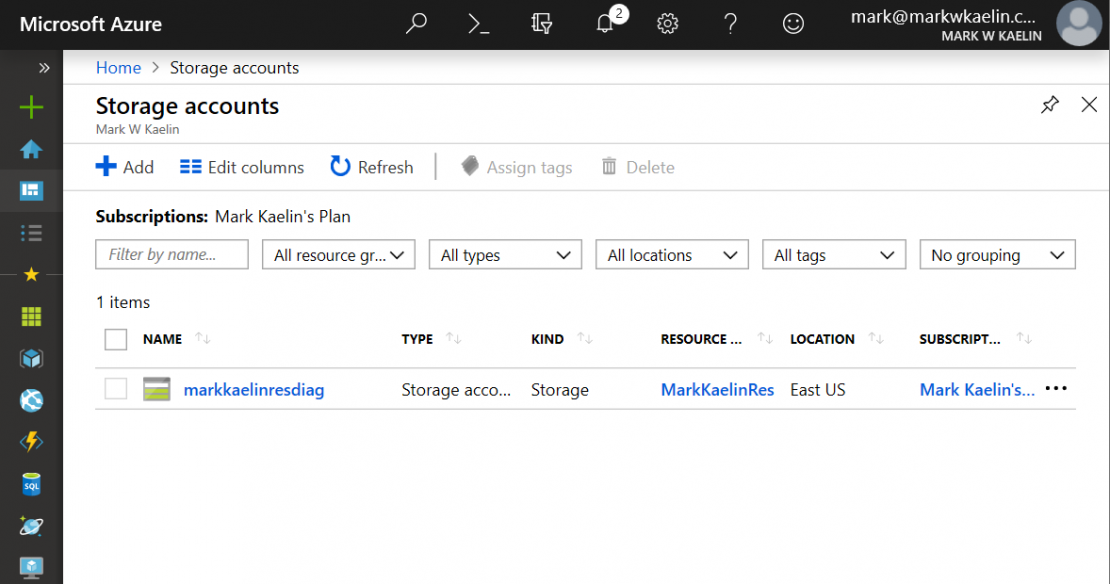This screenshot has height=584, width=1110.
Task: Open the markkaelinresdiag storage account
Action: pyautogui.click(x=254, y=390)
